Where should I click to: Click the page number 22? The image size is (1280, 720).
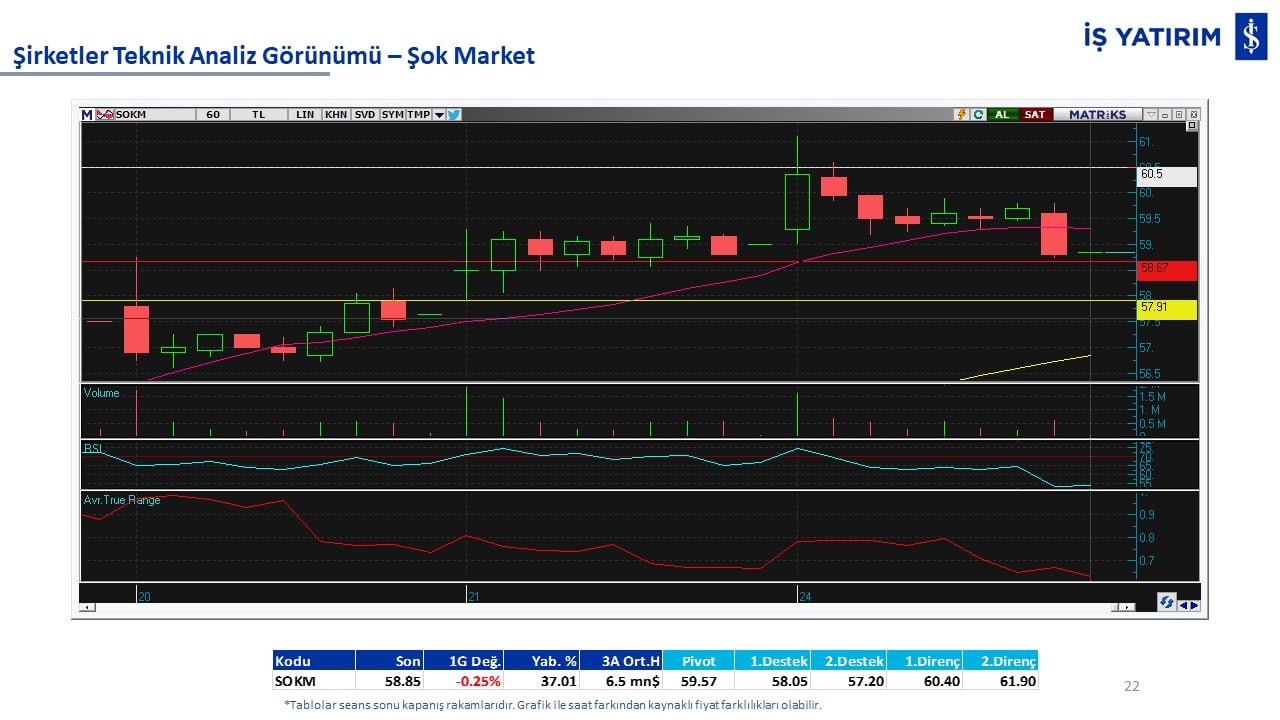coord(1132,686)
